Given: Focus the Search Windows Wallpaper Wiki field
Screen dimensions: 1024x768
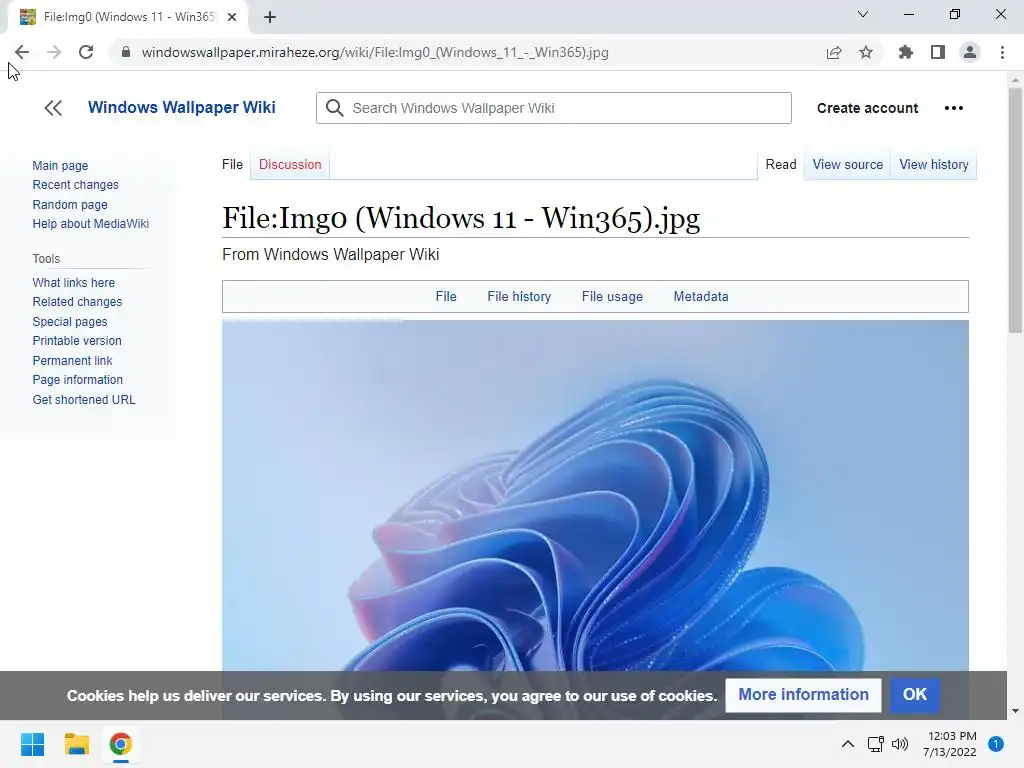Looking at the screenshot, I should (x=554, y=108).
